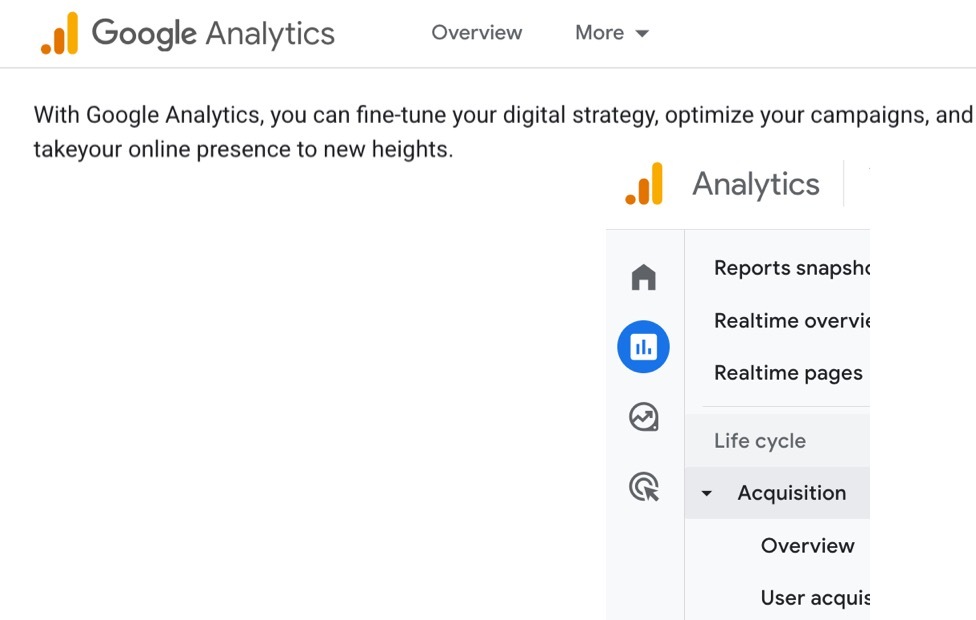Click the Life cycle section label
976x620 pixels.
759,440
